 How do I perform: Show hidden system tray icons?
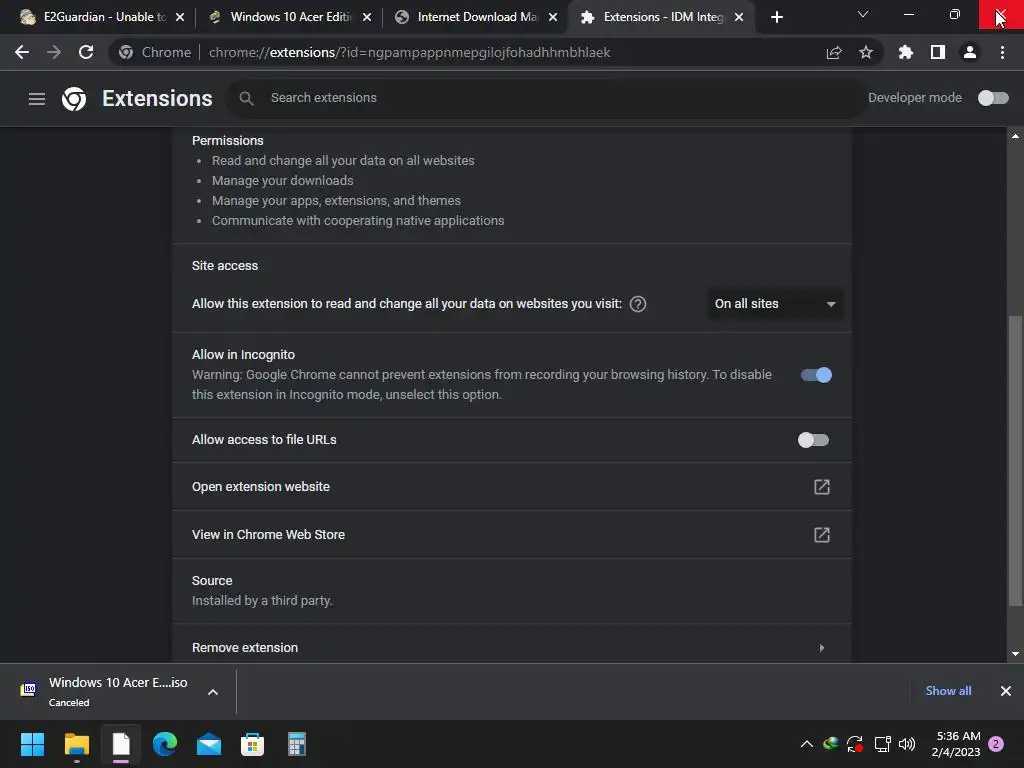click(807, 744)
